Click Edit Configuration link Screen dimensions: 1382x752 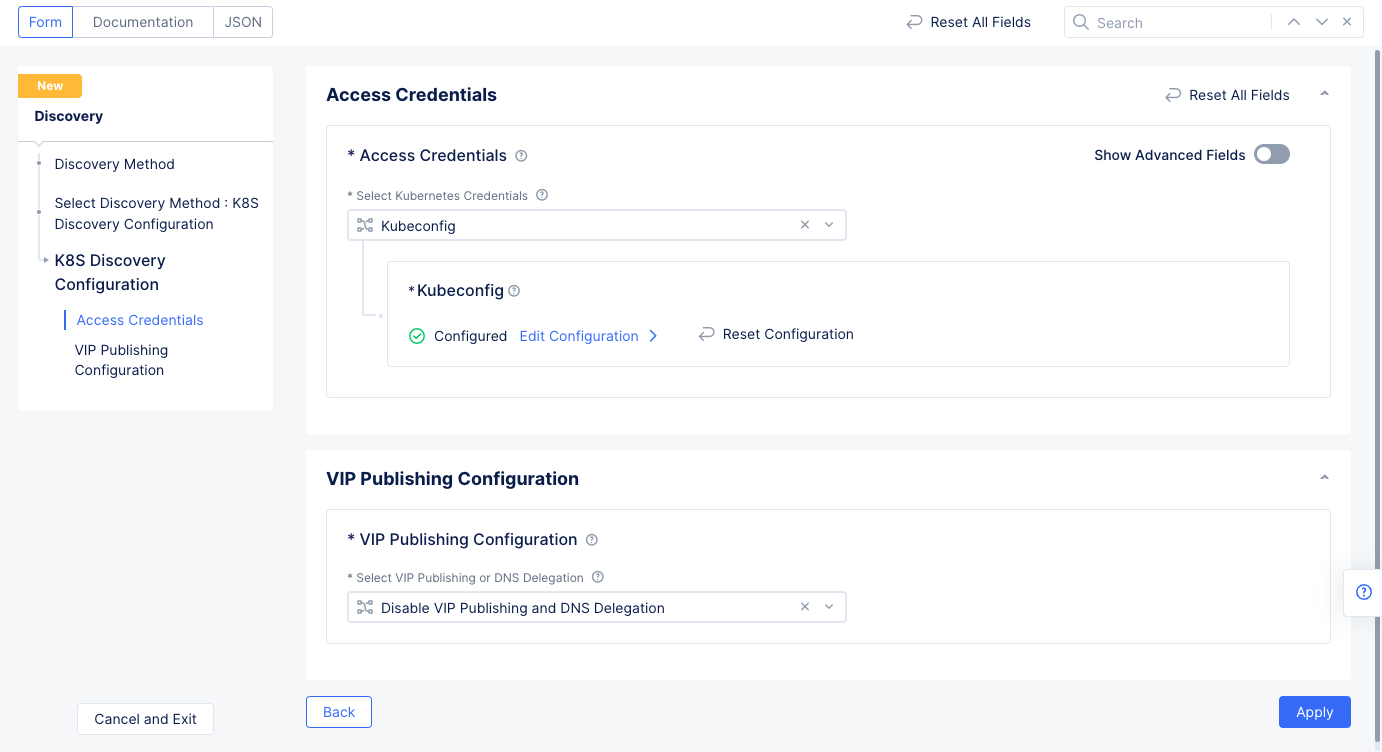(x=579, y=336)
